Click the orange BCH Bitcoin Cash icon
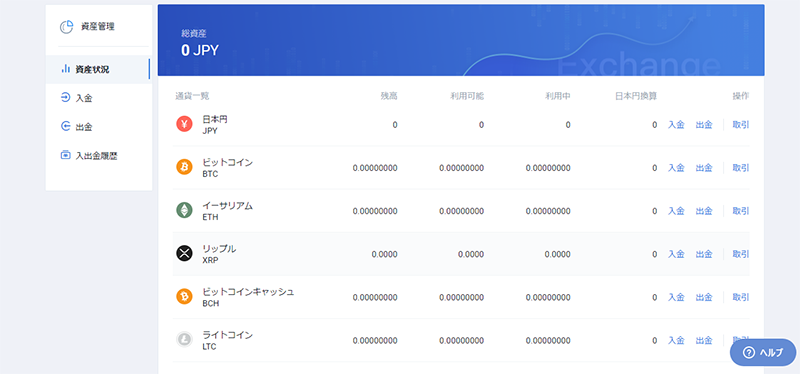Viewport: 800px width, 374px height. tap(184, 296)
